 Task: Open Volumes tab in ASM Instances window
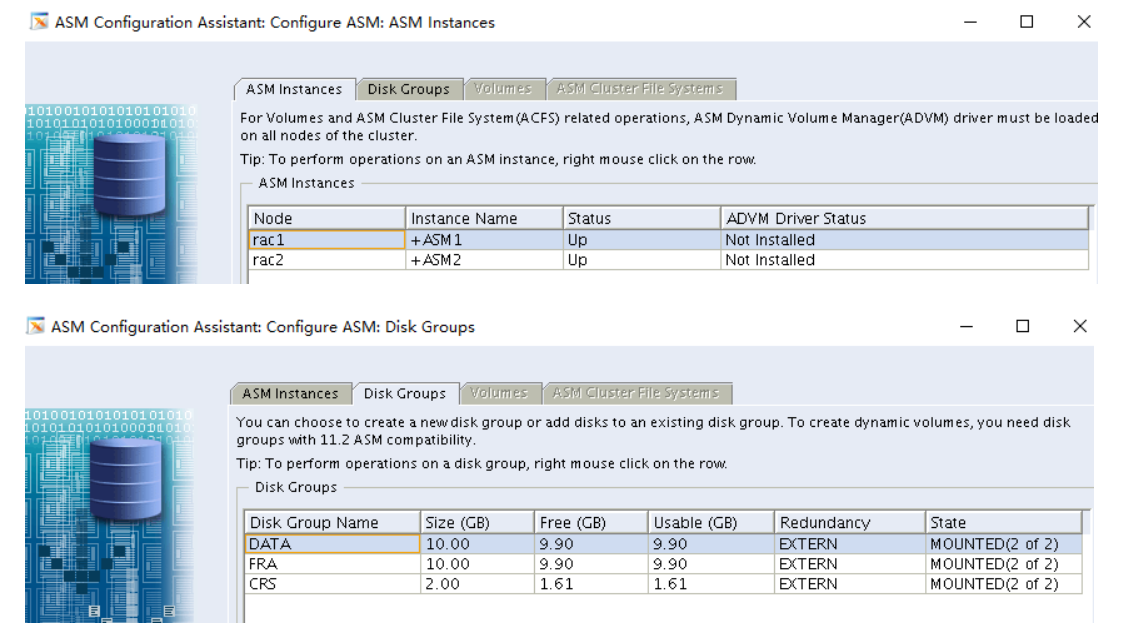(x=503, y=89)
